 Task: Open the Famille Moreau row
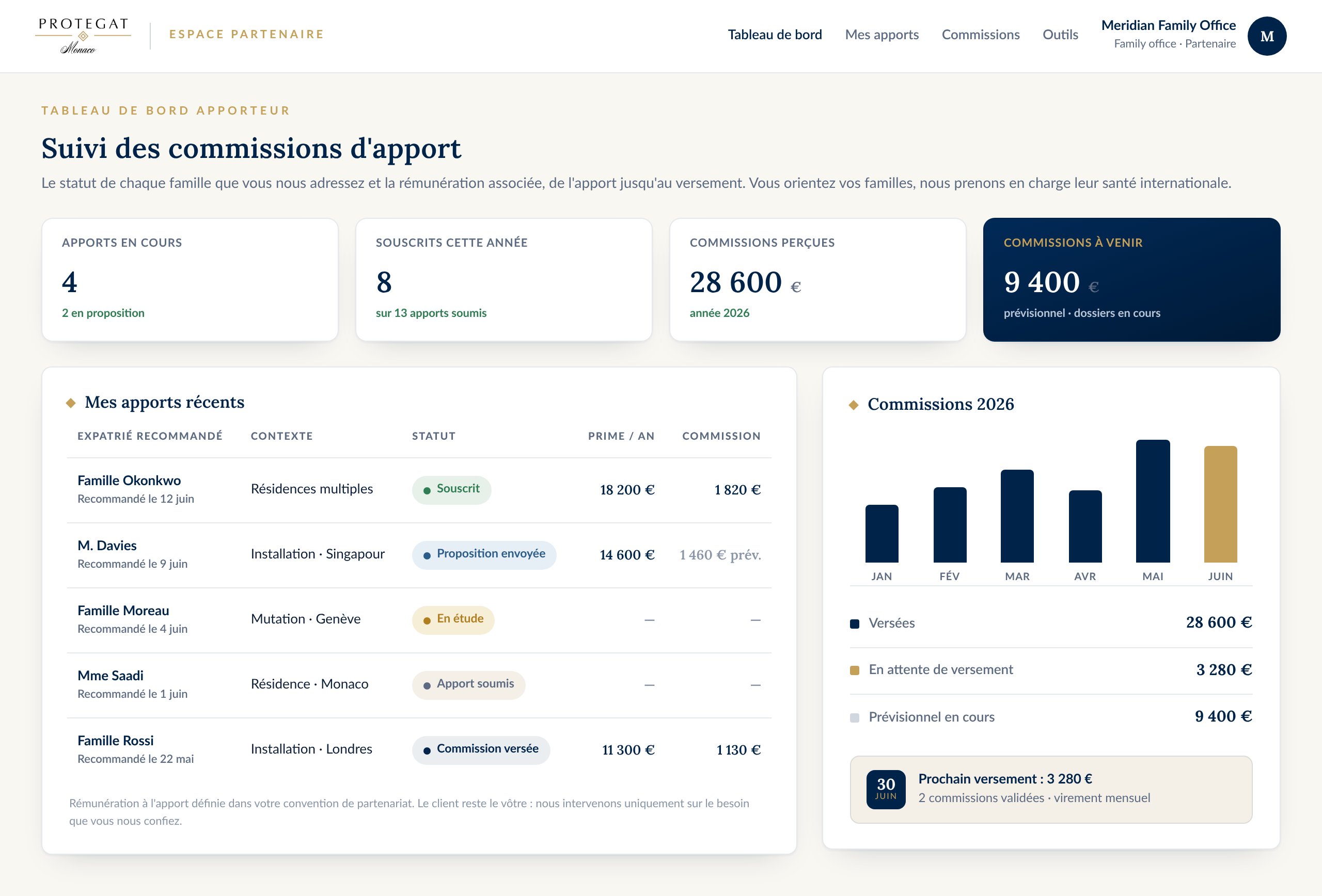click(419, 620)
